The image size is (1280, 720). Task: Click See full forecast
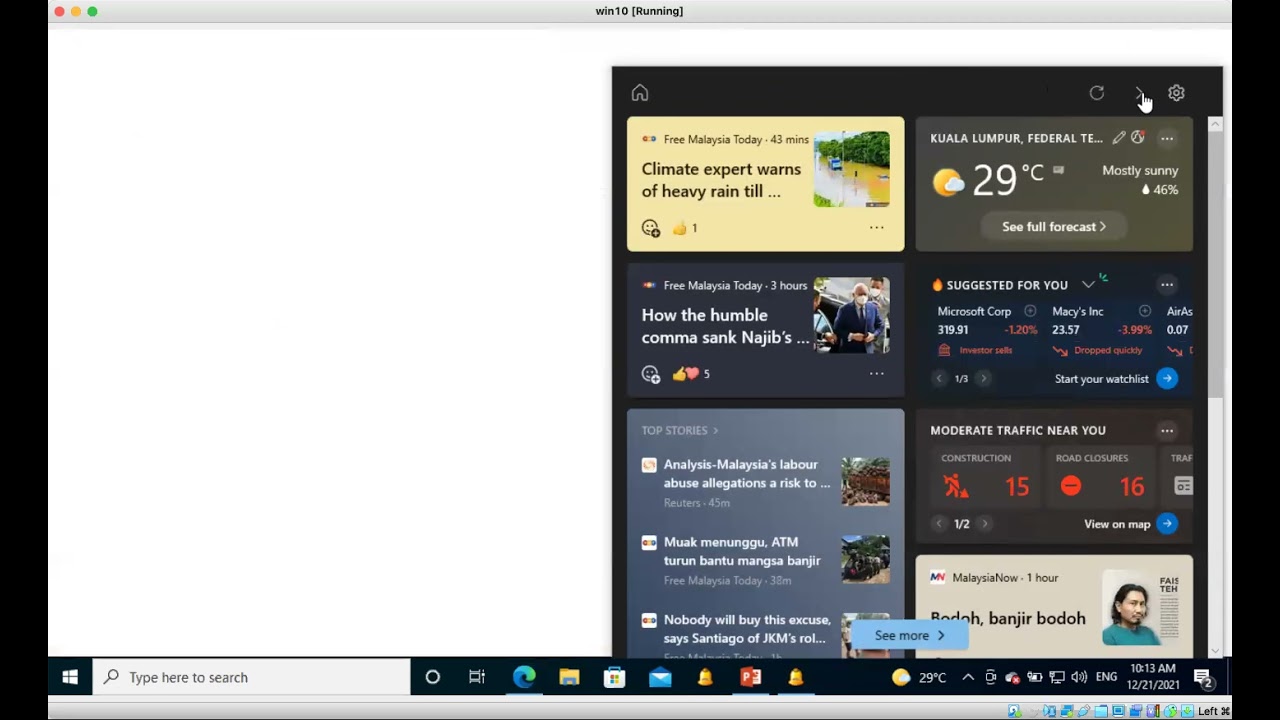pyautogui.click(x=1054, y=227)
